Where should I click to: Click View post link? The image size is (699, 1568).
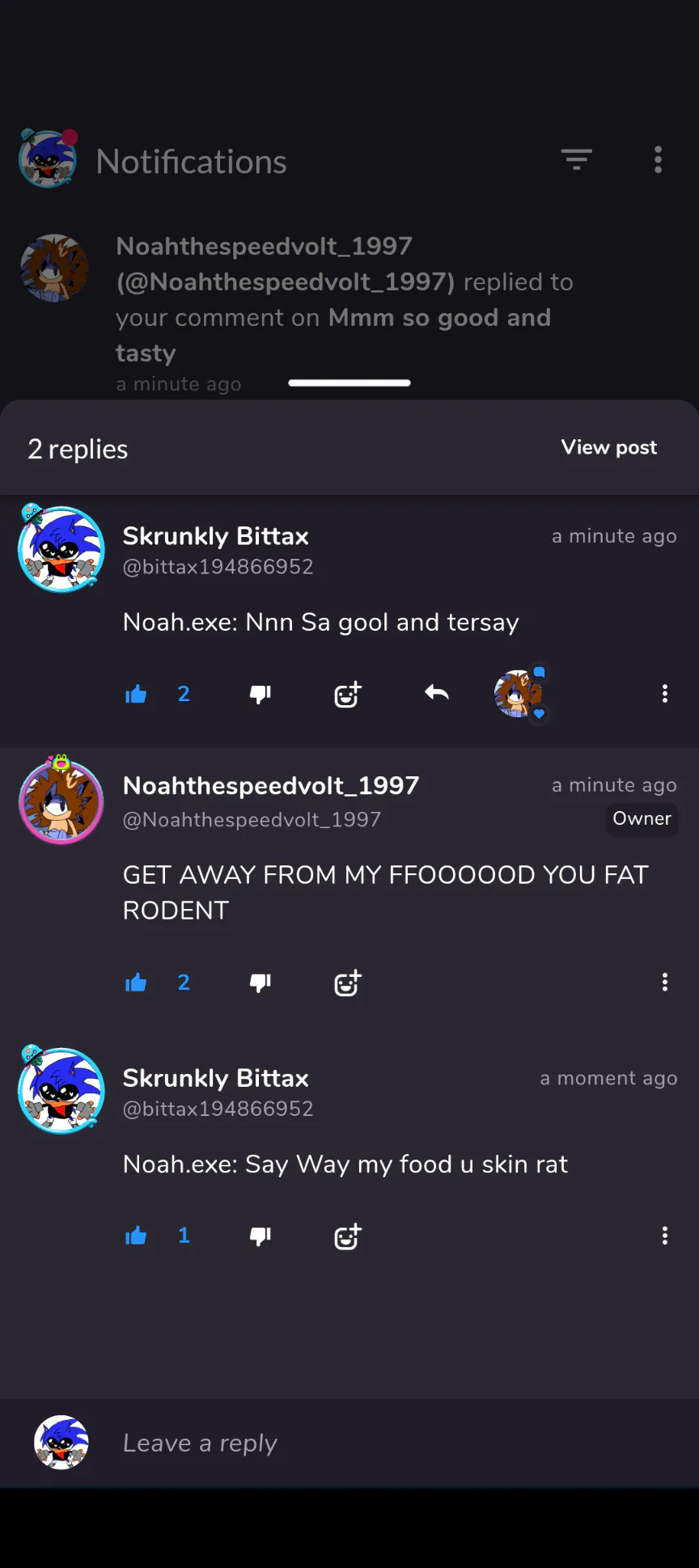[x=609, y=447]
